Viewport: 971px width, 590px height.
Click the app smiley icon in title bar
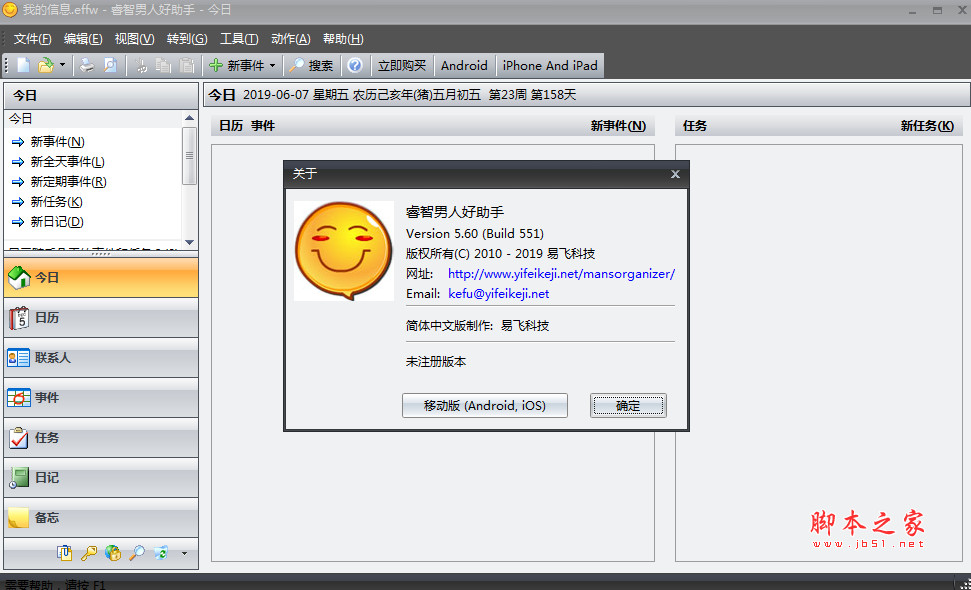11,9
